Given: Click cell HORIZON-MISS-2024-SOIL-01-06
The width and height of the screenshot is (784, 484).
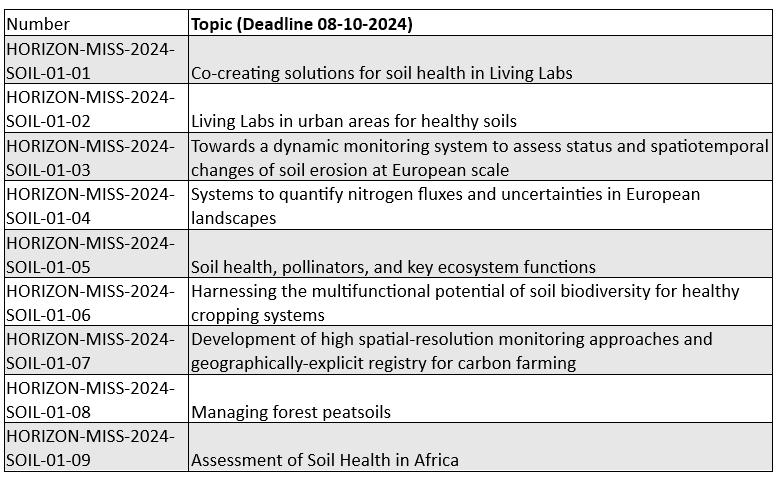Looking at the screenshot, I should (96, 302).
